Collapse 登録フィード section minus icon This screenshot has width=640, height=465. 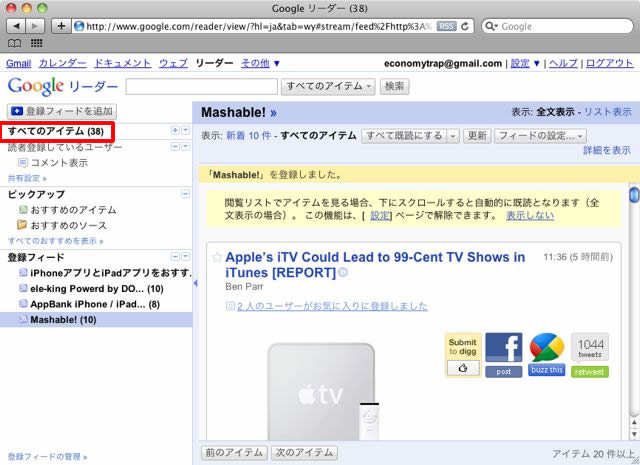175,256
